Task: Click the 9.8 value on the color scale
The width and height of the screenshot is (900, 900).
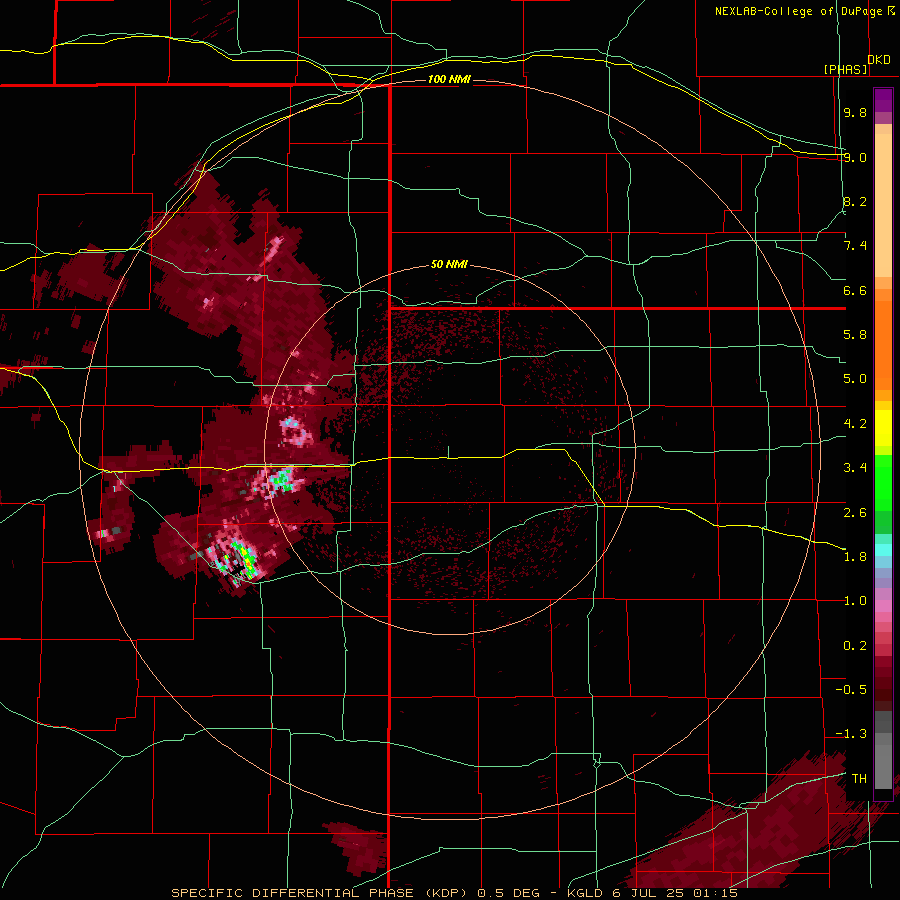Action: click(x=855, y=112)
